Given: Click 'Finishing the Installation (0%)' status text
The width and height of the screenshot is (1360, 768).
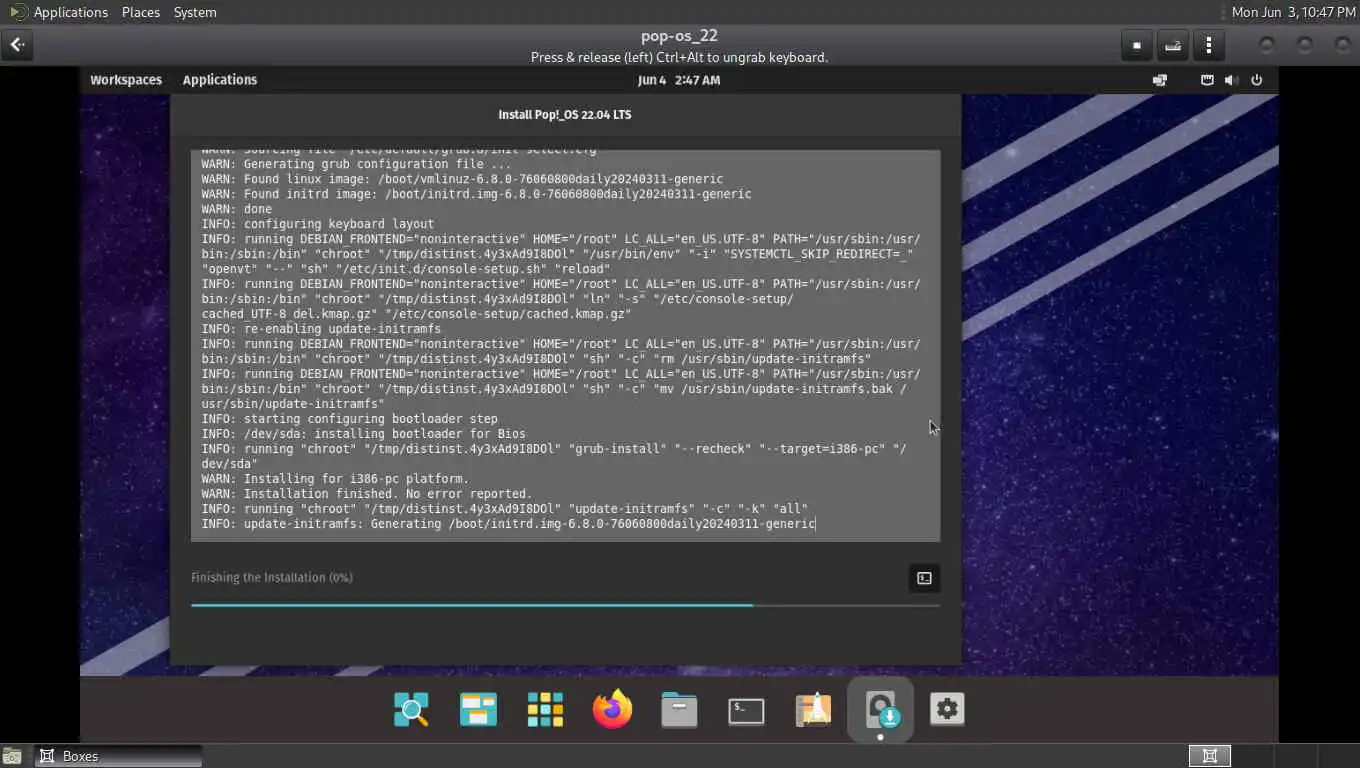Looking at the screenshot, I should (x=272, y=577).
